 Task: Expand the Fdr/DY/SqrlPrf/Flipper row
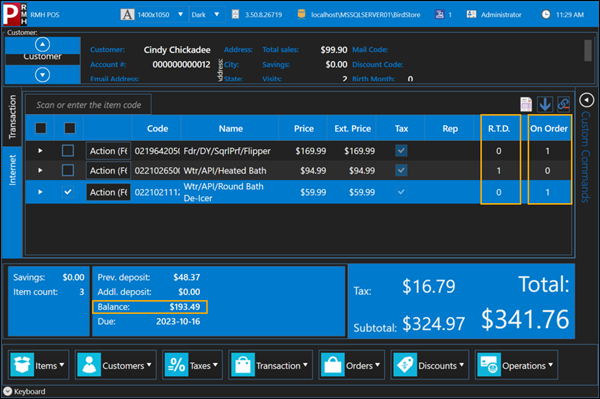click(40, 151)
